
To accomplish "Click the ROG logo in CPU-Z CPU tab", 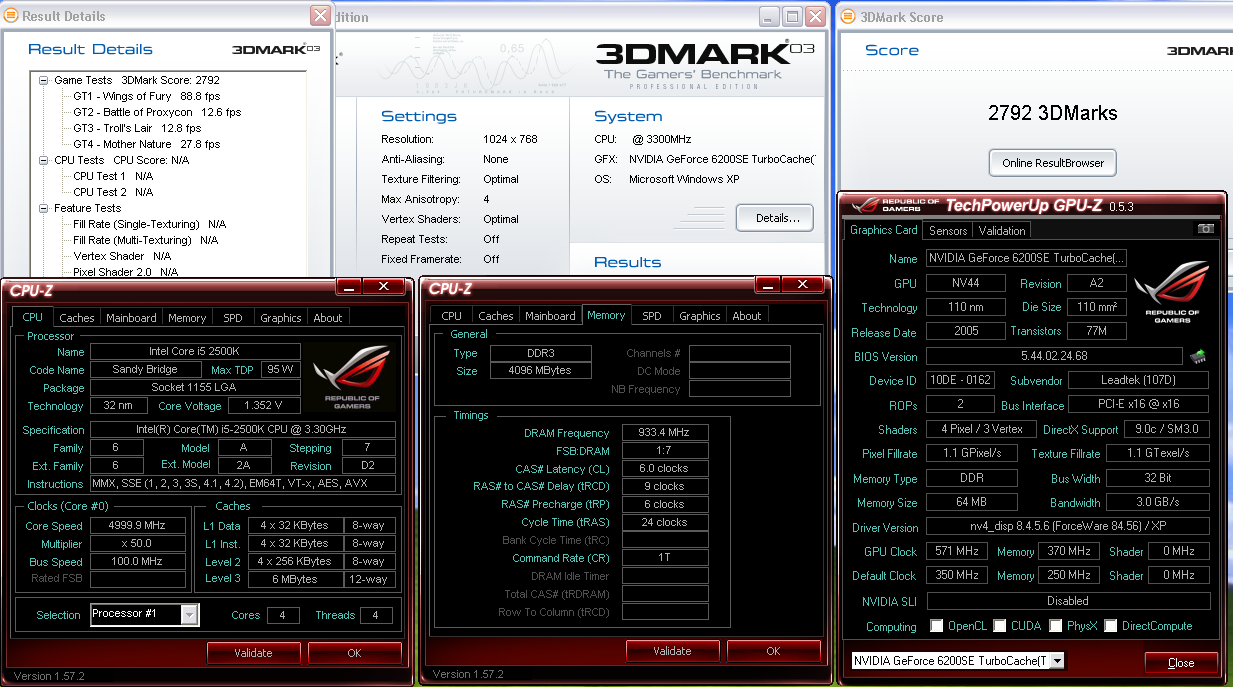I will 350,379.
